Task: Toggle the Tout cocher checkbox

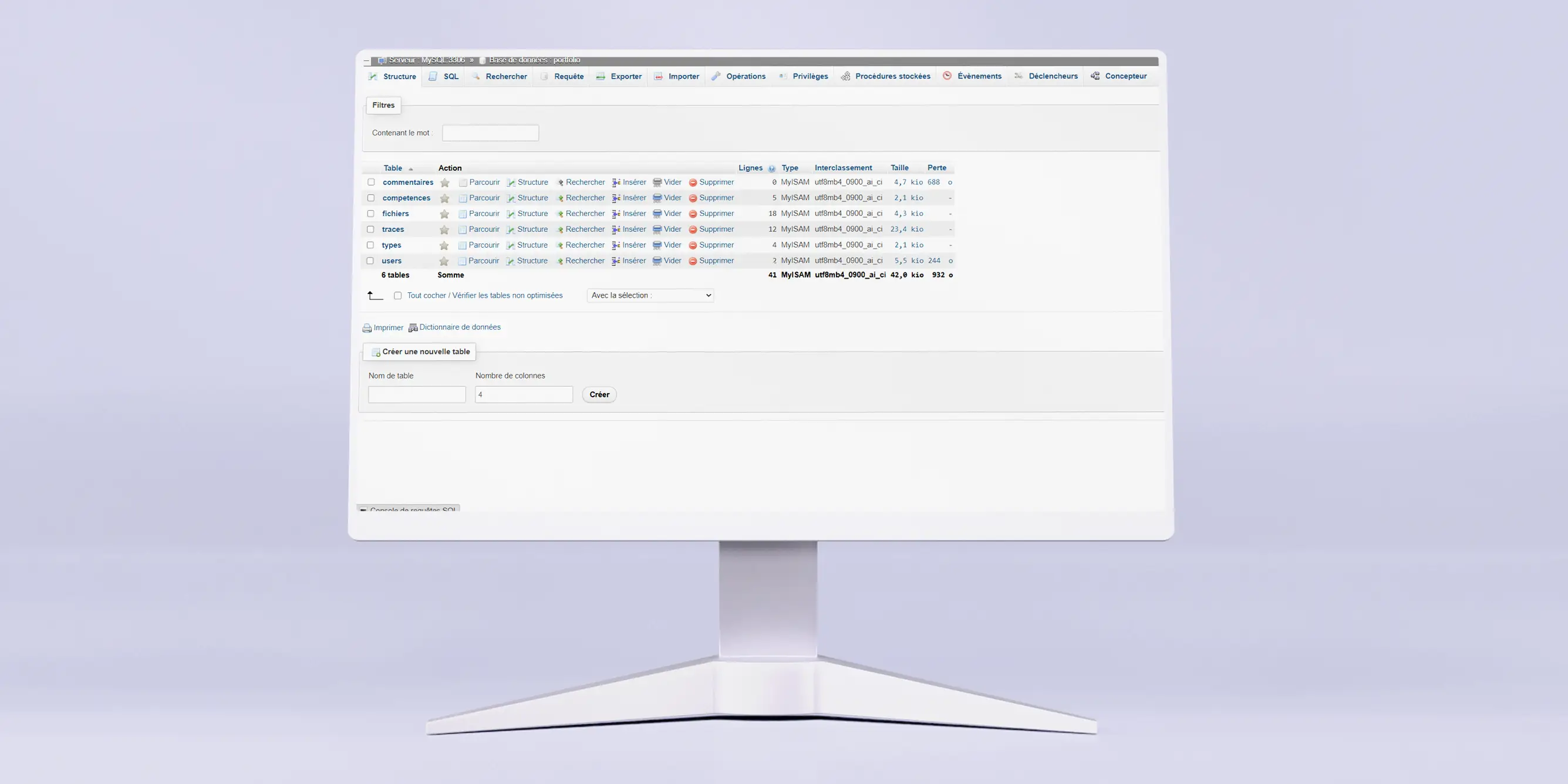Action: [x=397, y=296]
